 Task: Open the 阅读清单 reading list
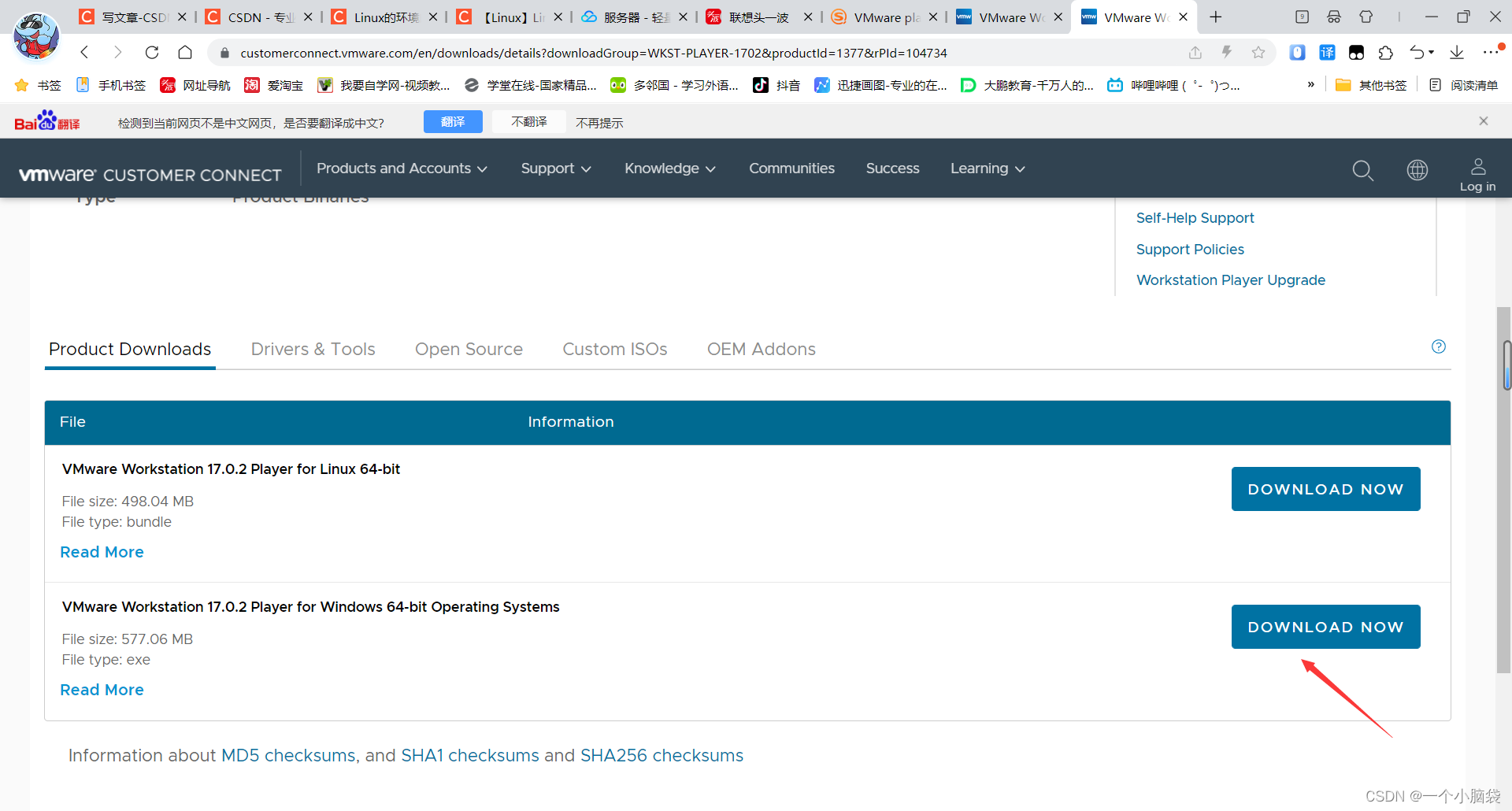1463,85
